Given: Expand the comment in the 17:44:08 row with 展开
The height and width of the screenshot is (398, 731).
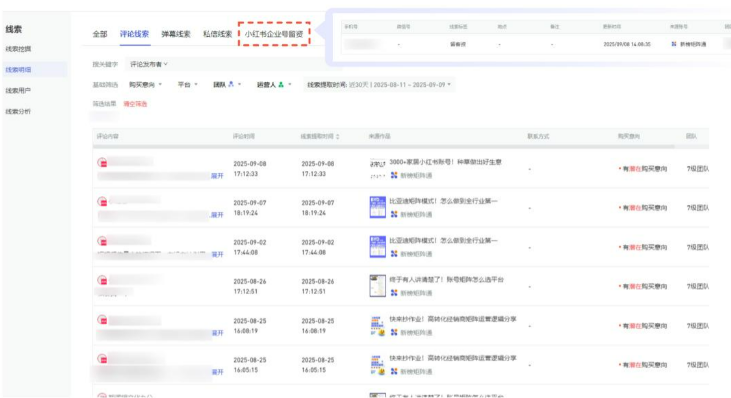Looking at the screenshot, I should click(x=217, y=254).
